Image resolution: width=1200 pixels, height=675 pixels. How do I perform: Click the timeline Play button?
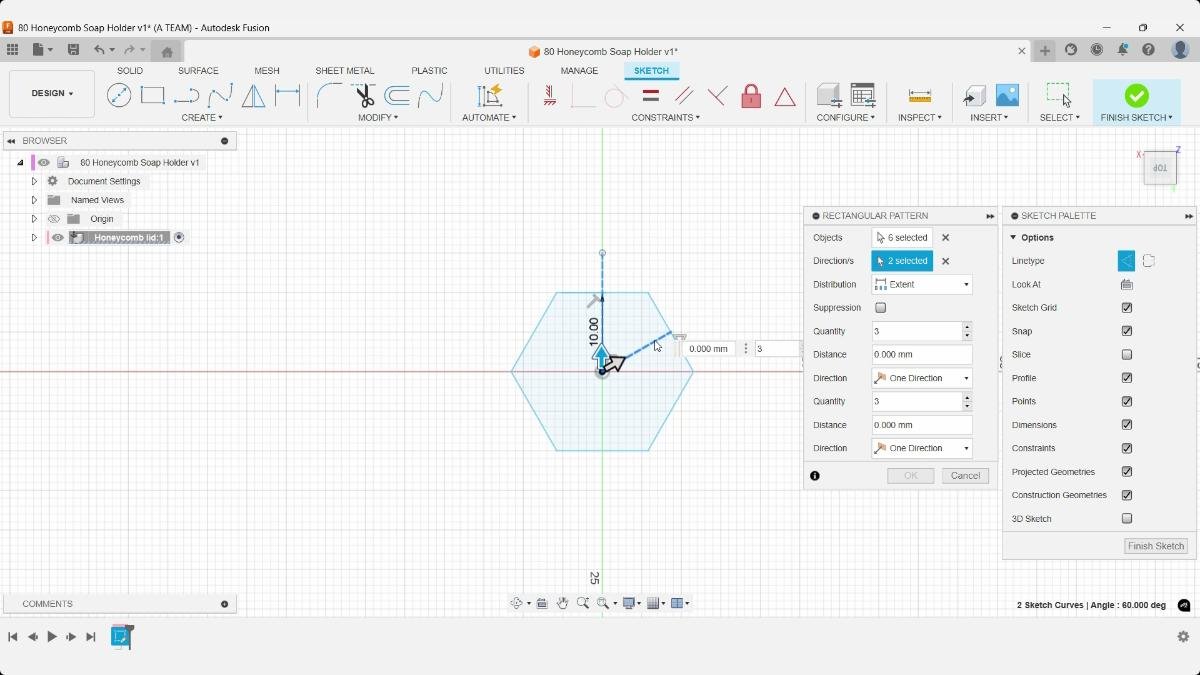tap(52, 637)
